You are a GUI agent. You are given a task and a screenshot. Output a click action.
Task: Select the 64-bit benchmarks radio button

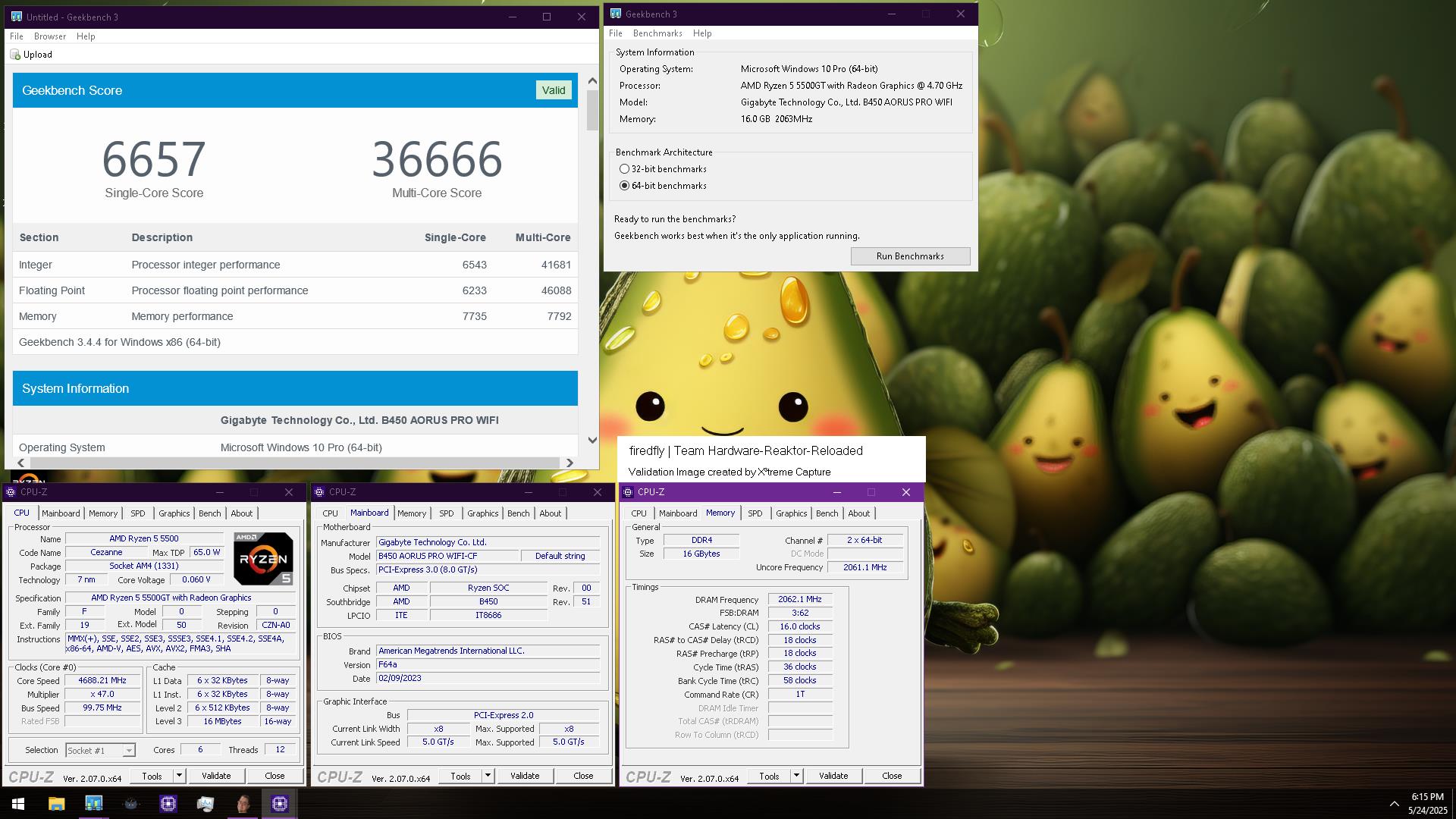tap(624, 186)
